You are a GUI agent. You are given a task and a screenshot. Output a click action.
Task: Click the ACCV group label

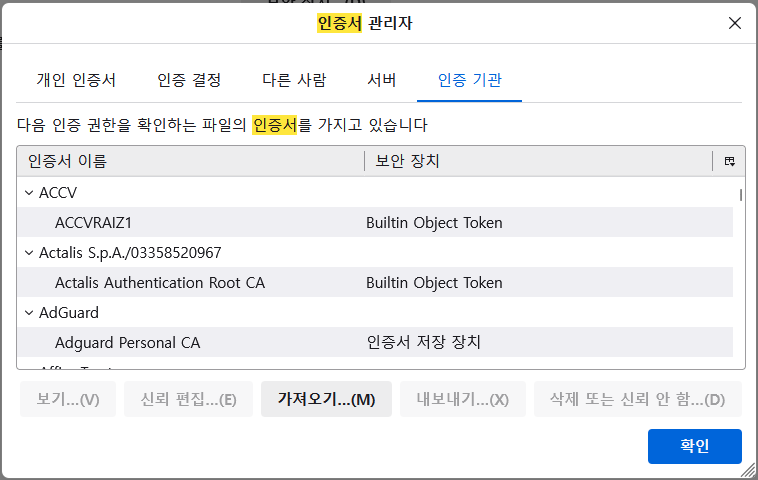58,193
